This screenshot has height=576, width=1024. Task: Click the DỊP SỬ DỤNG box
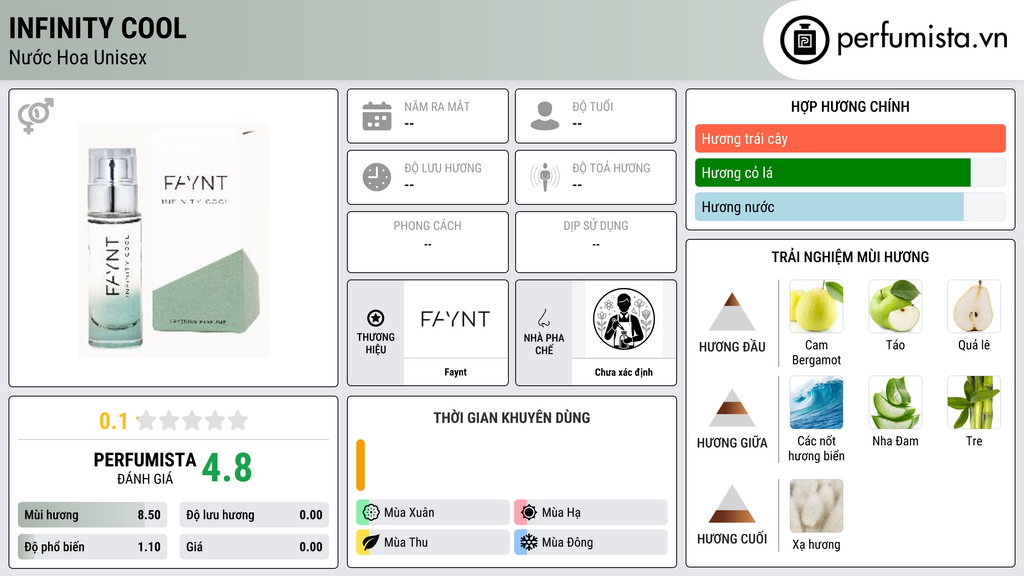coord(596,242)
